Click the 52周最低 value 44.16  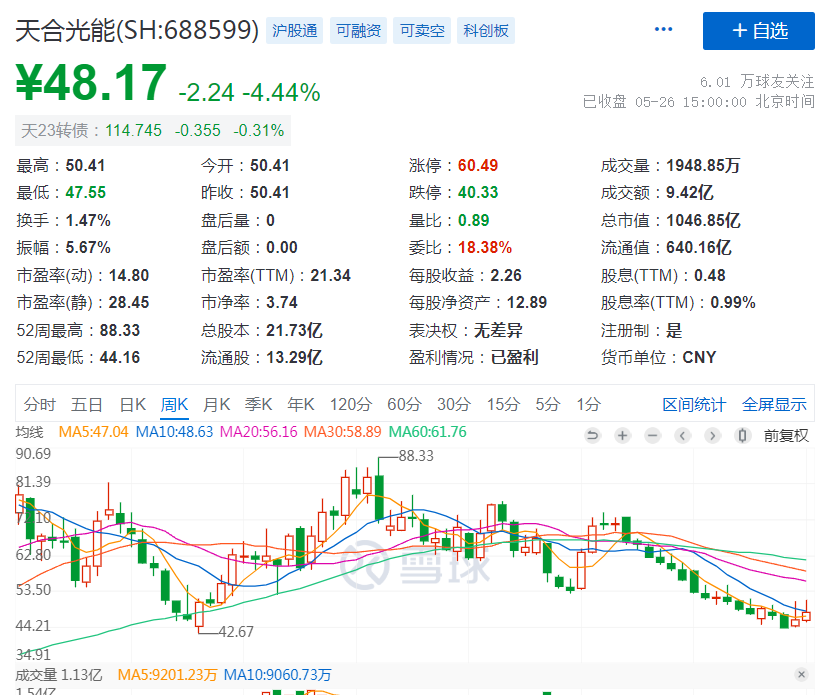[120, 358]
